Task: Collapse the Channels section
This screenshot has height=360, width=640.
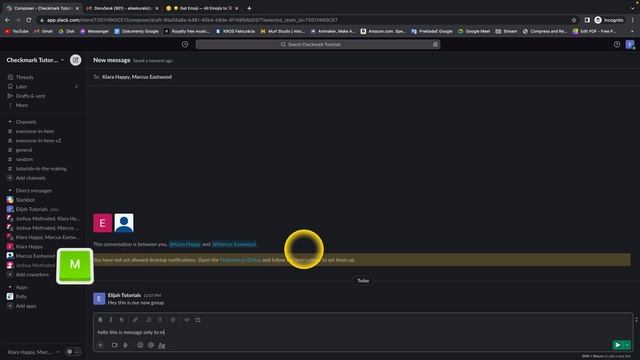Action: point(10,122)
